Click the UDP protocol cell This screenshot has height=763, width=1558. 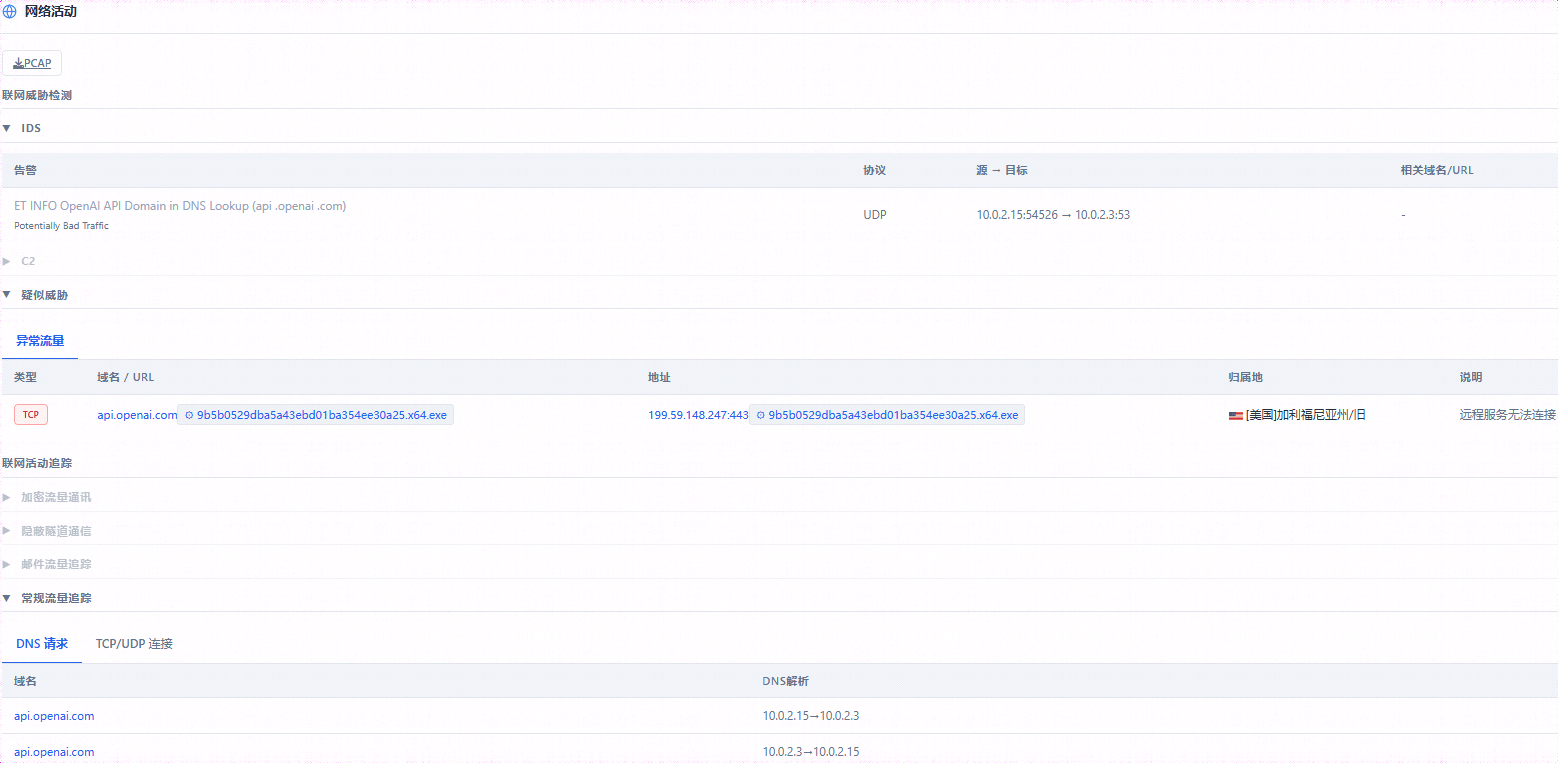click(875, 215)
